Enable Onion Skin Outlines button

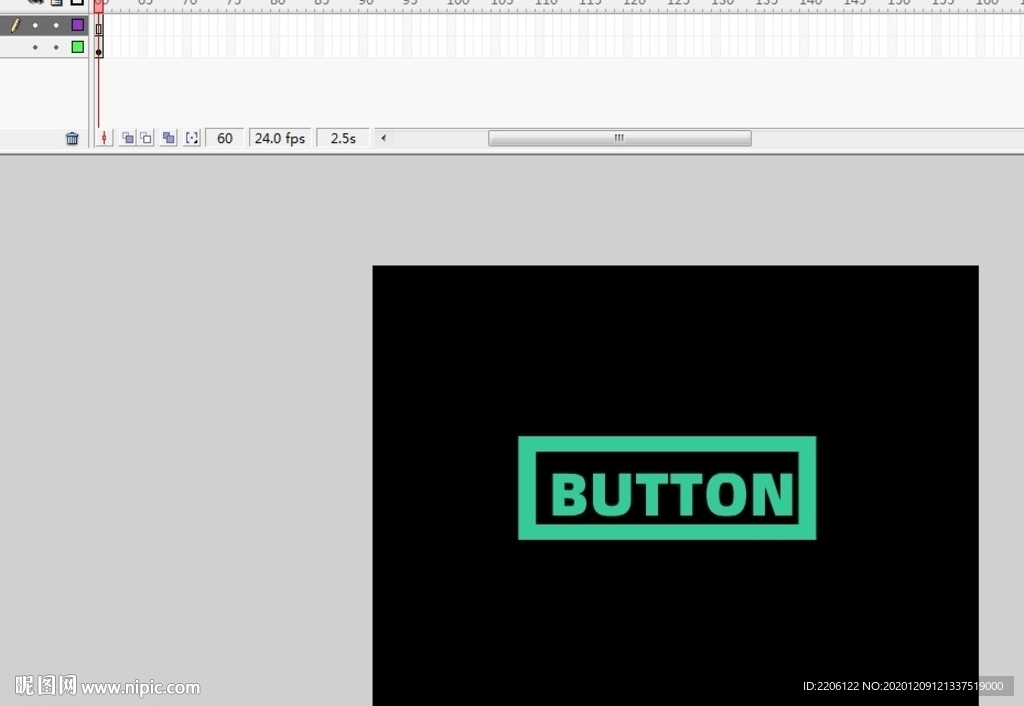146,138
